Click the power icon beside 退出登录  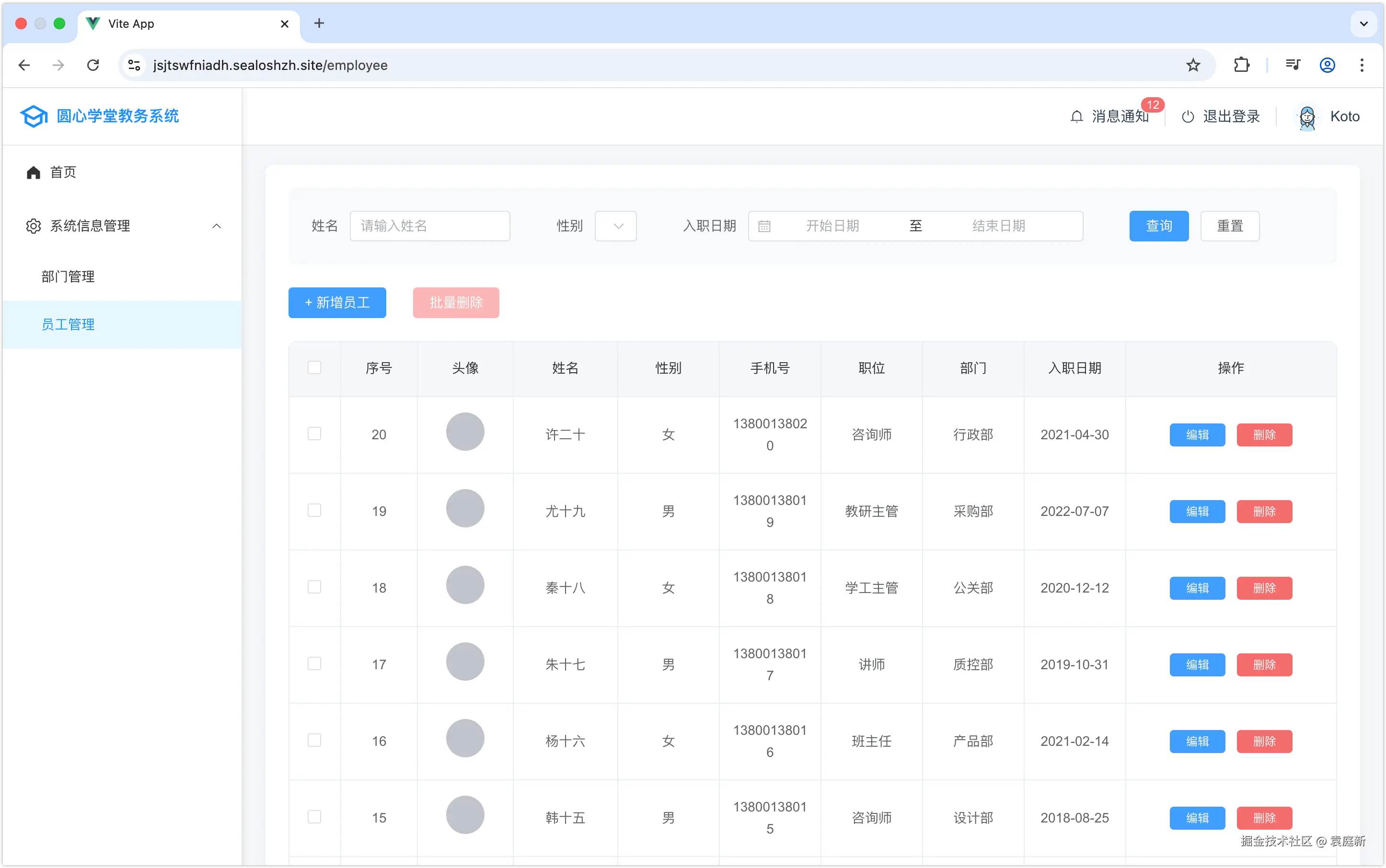coord(1188,116)
